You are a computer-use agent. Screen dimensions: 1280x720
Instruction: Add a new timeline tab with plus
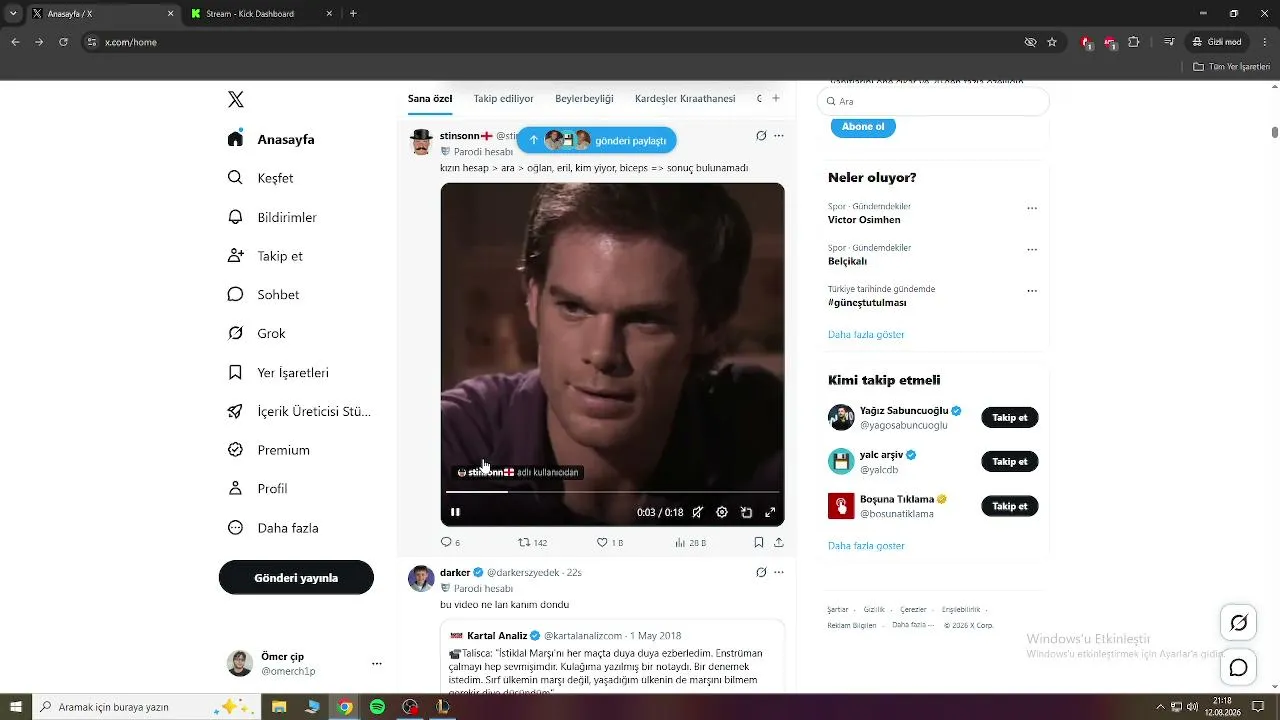[x=776, y=98]
